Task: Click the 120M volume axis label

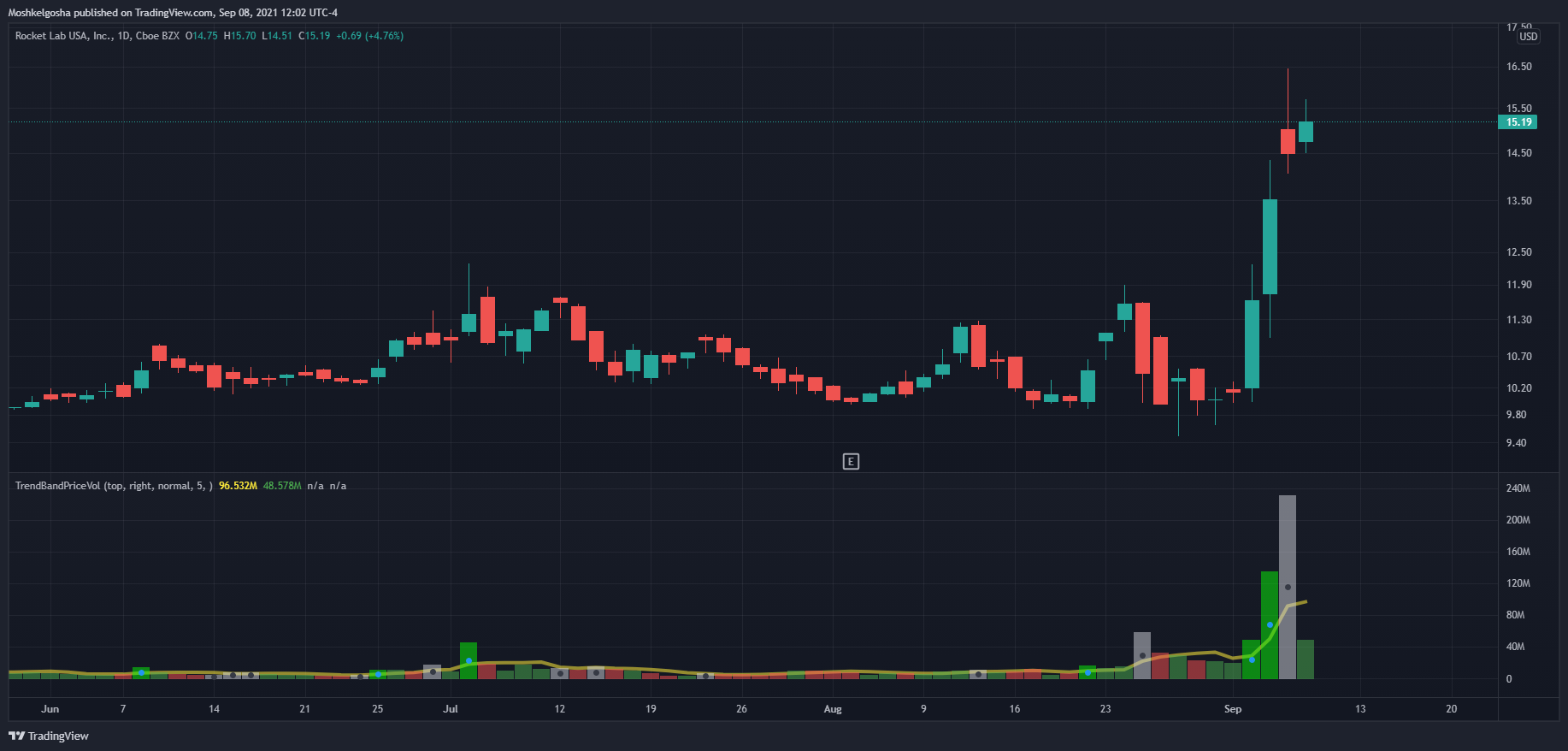Action: (1518, 583)
